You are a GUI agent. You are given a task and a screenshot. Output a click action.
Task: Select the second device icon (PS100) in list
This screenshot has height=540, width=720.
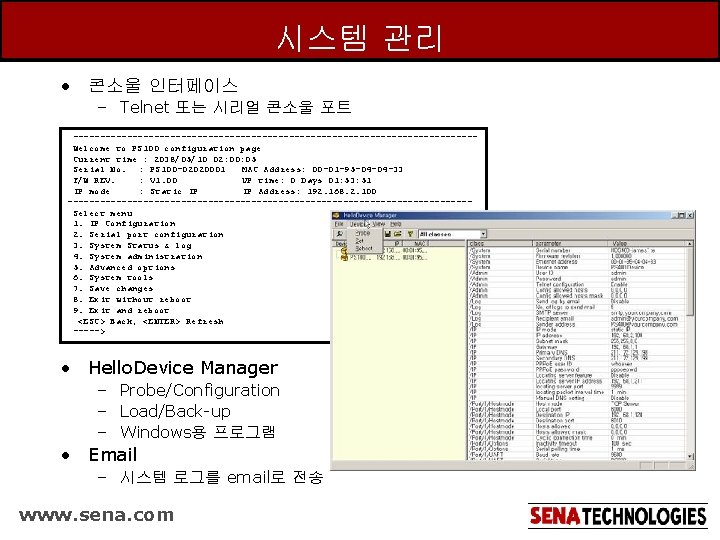coord(344,258)
